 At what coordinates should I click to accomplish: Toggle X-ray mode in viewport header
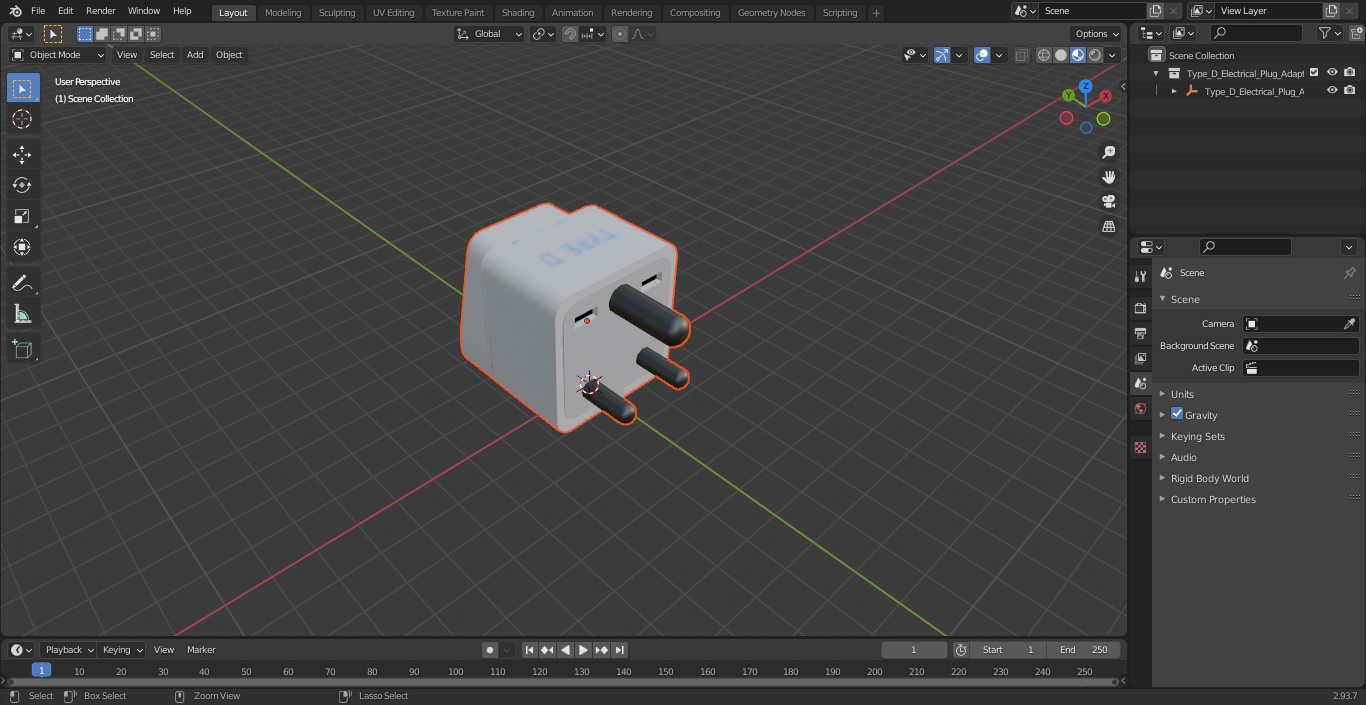[1021, 55]
